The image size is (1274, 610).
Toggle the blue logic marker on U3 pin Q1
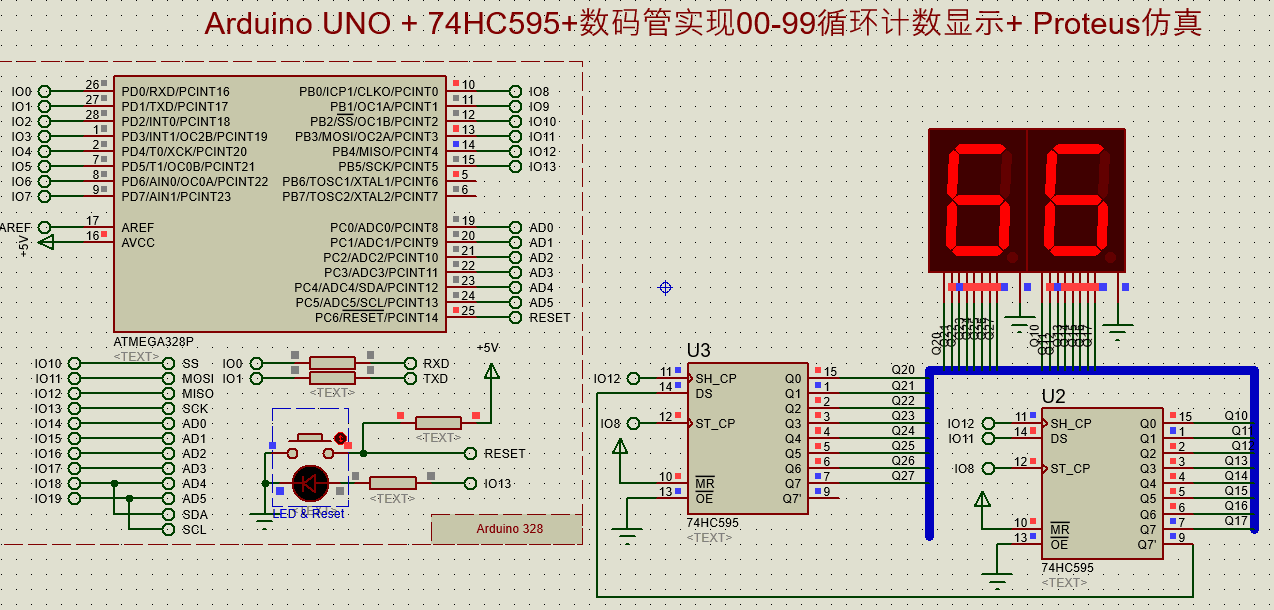point(818,387)
